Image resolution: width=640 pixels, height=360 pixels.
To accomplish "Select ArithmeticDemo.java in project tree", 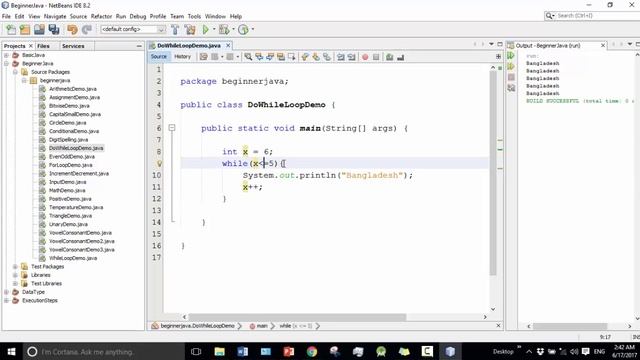I will pyautogui.click(x=73, y=89).
